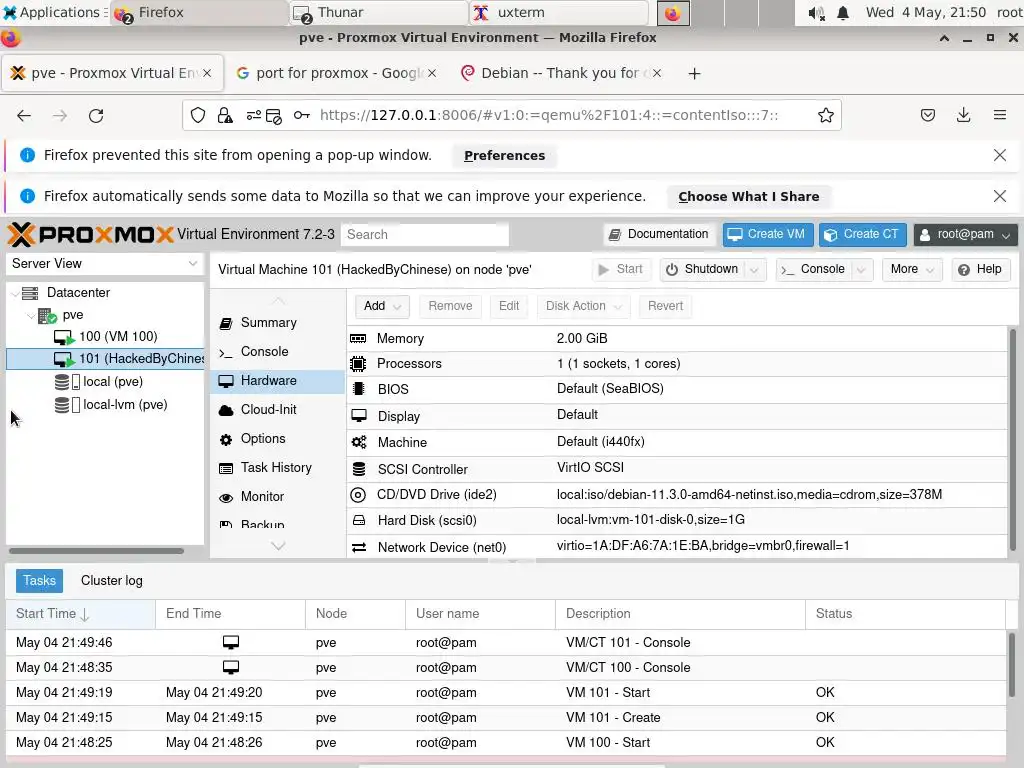Open a new browser tab
The height and width of the screenshot is (768, 1024).
[694, 73]
